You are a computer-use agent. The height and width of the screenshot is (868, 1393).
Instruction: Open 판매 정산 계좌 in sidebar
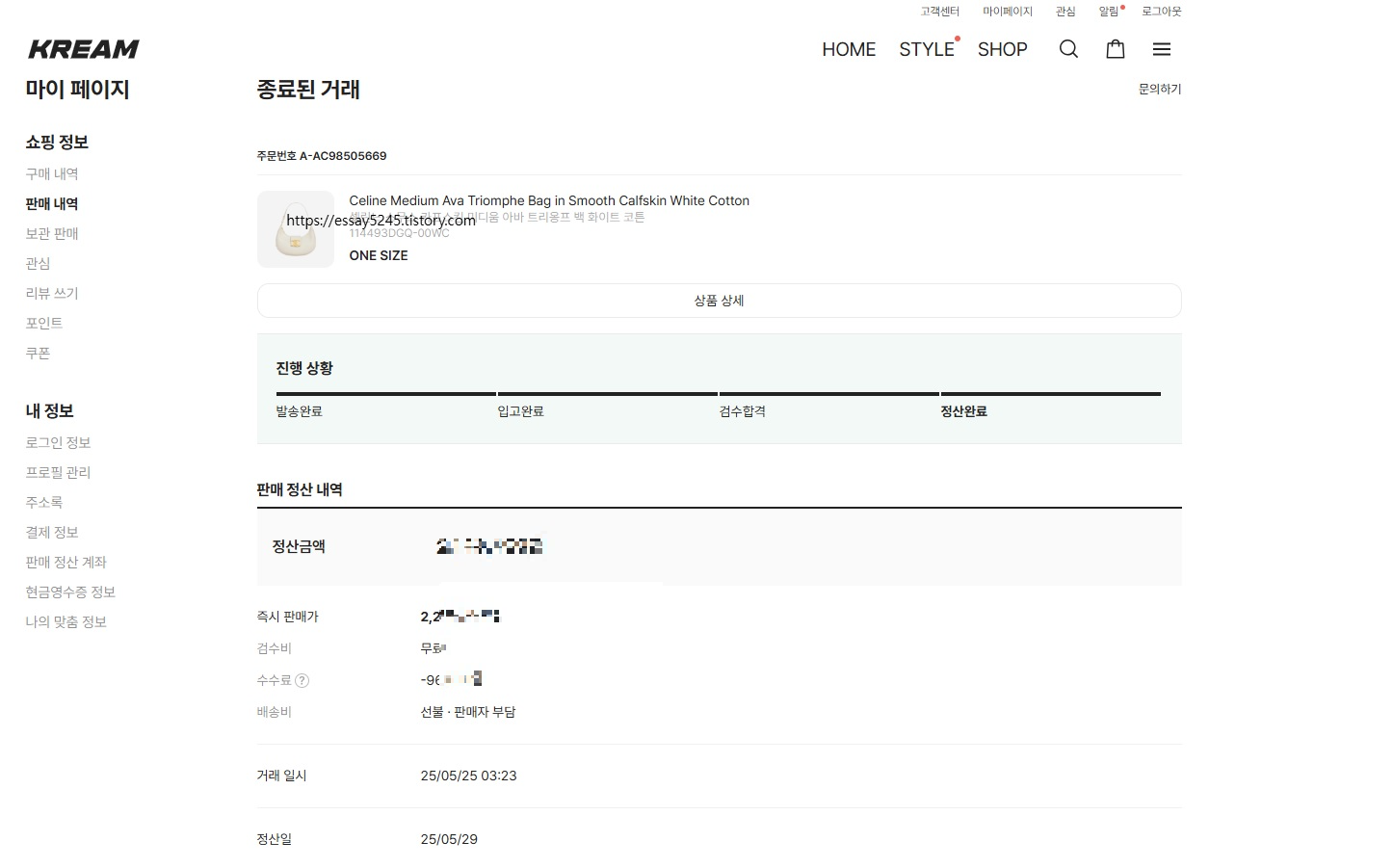(x=66, y=562)
